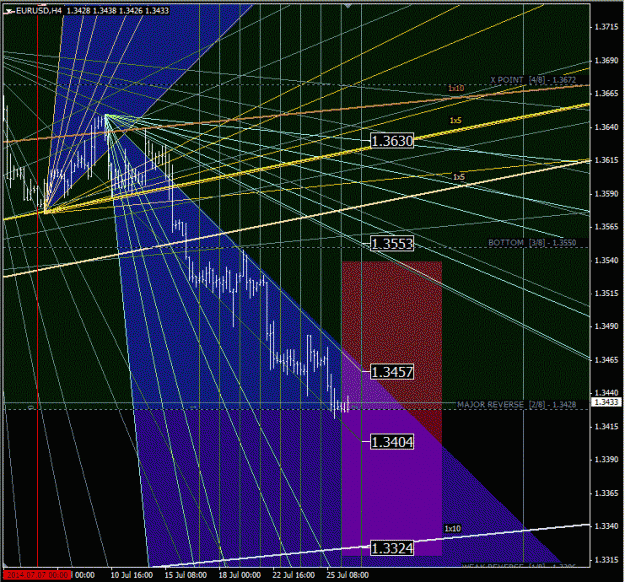Click the 1.3365 price axis value
The image size is (625, 582).
click(606, 493)
